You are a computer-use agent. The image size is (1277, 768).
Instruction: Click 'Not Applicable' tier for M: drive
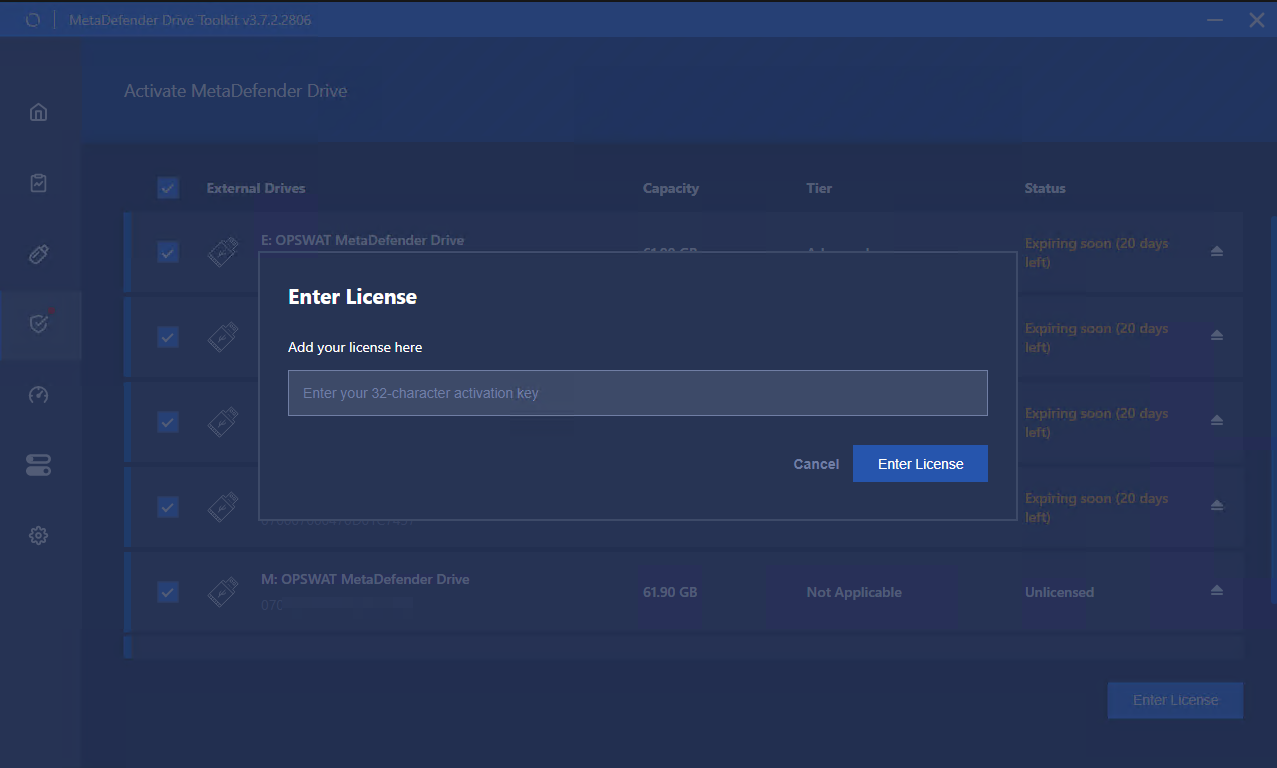point(854,592)
